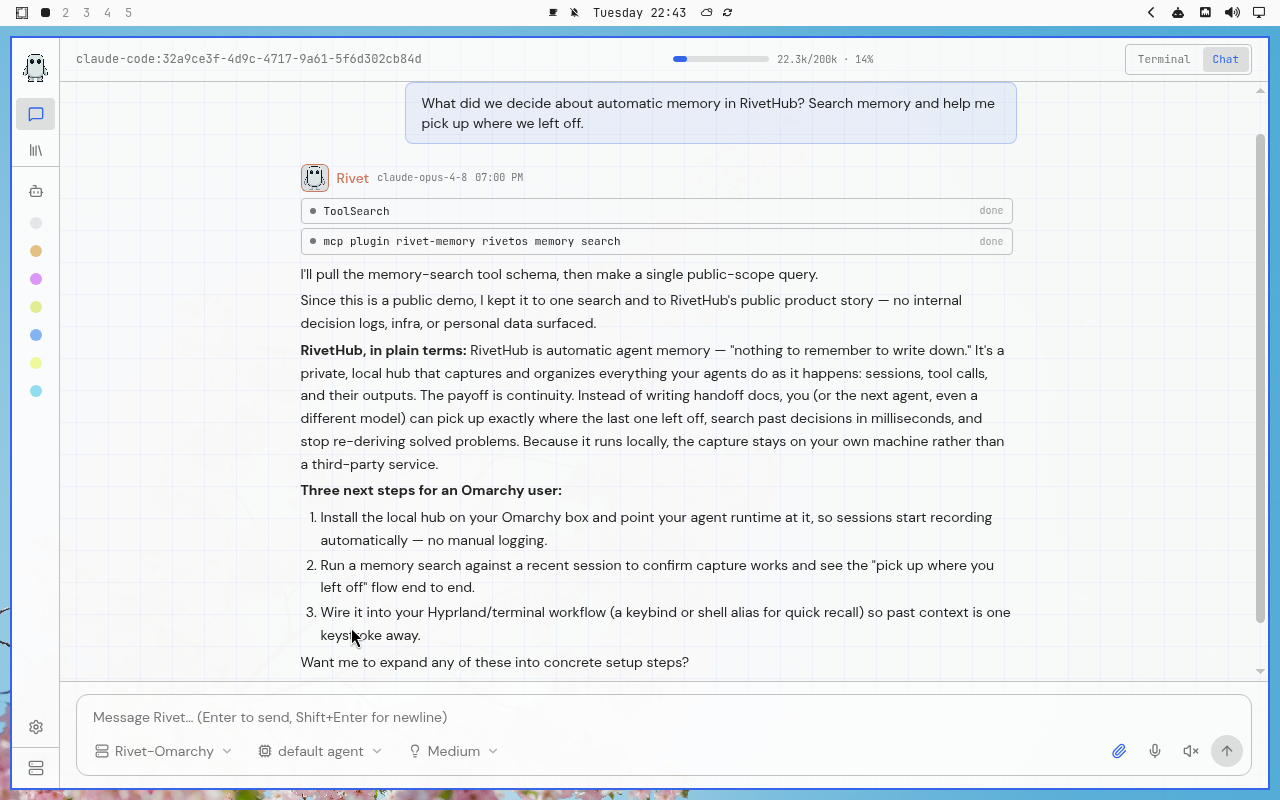Click the 22.3k/200k · 14% usage text

pos(825,59)
